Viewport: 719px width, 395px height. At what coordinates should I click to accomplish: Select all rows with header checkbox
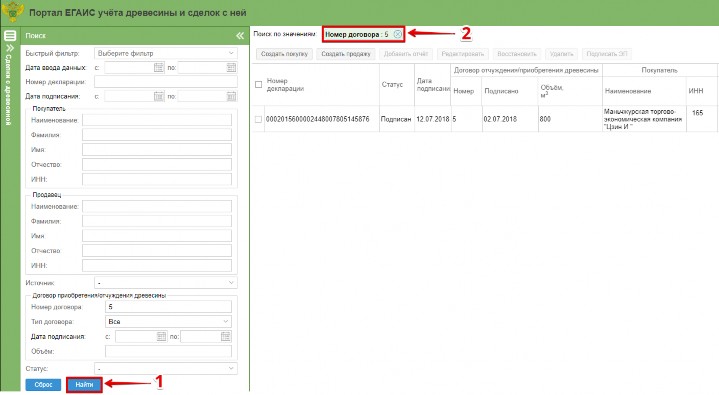(x=258, y=84)
